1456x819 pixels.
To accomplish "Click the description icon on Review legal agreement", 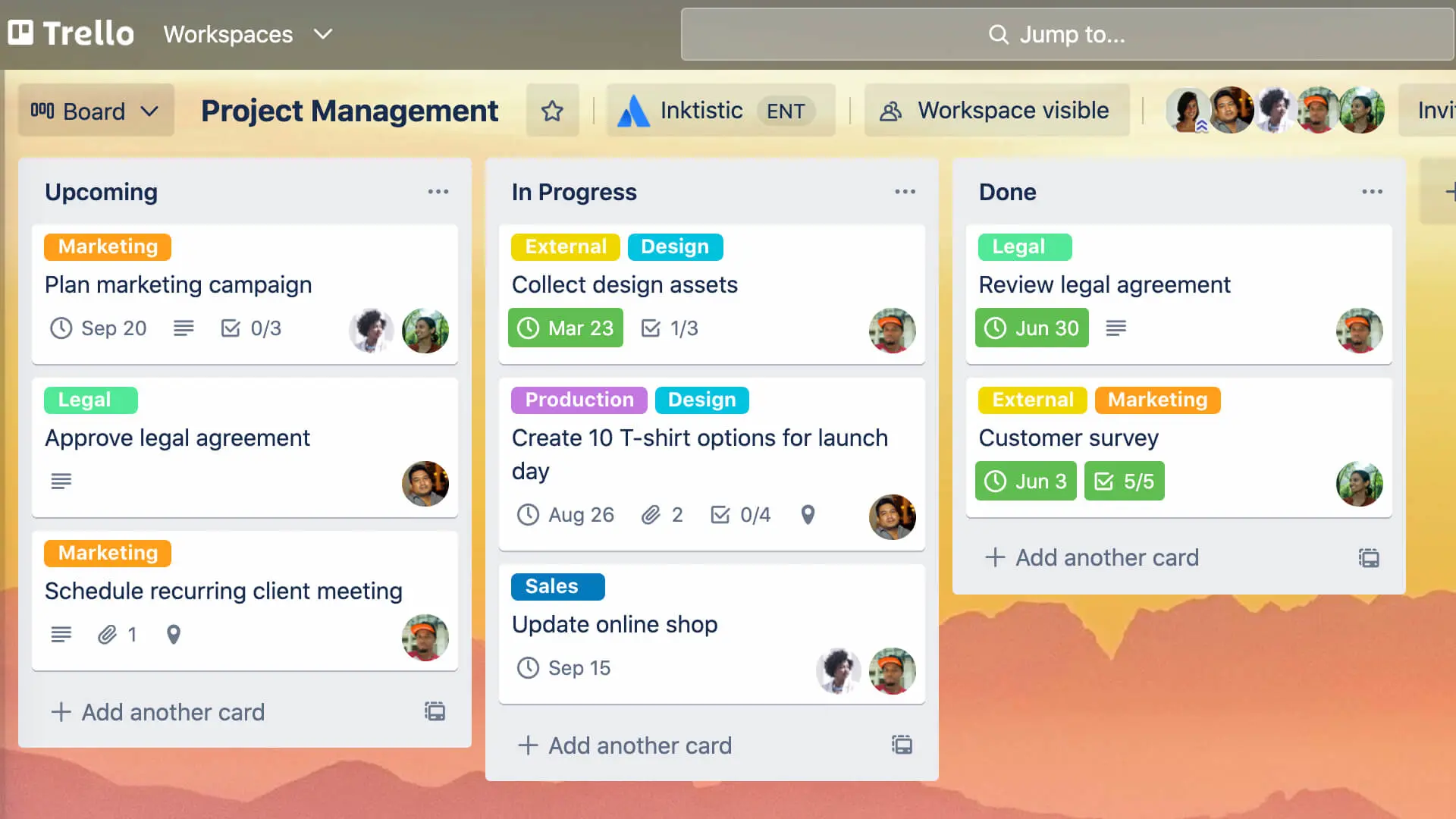I will 1116,328.
